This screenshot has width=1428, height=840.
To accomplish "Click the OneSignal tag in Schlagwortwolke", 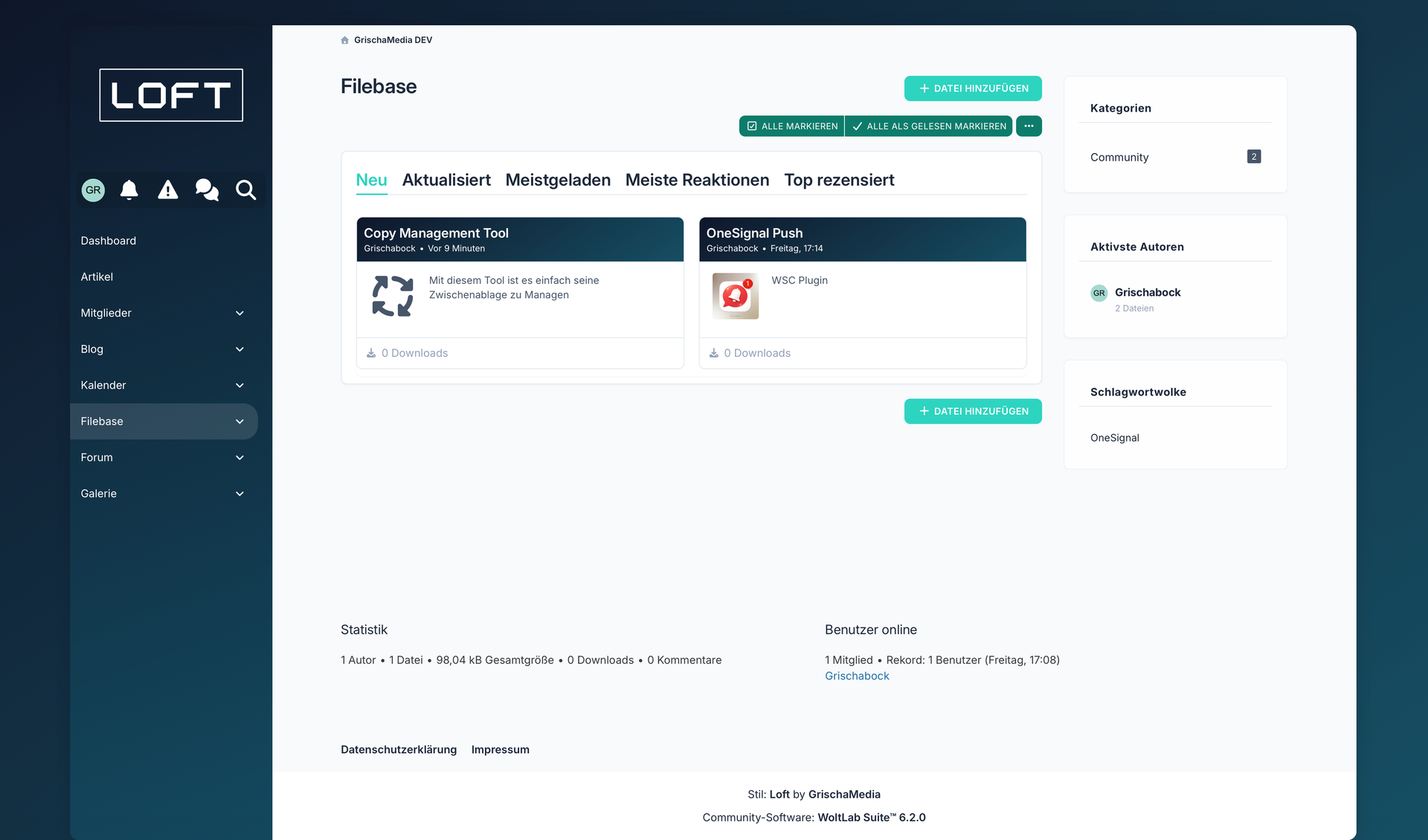I will (x=1114, y=438).
